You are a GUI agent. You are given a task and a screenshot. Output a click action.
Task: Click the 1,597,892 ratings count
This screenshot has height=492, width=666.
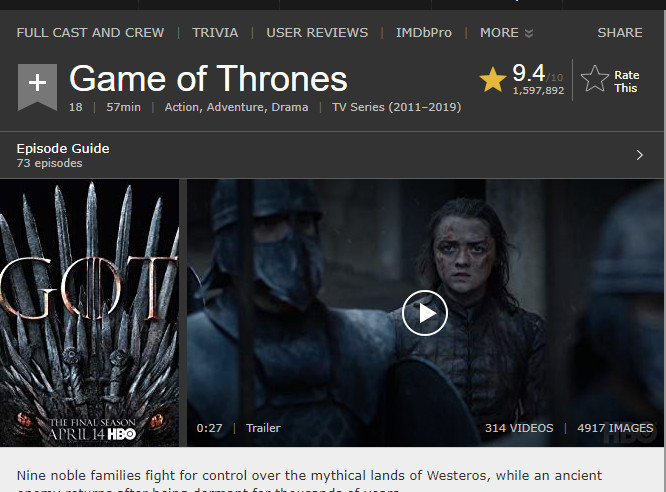coord(538,91)
